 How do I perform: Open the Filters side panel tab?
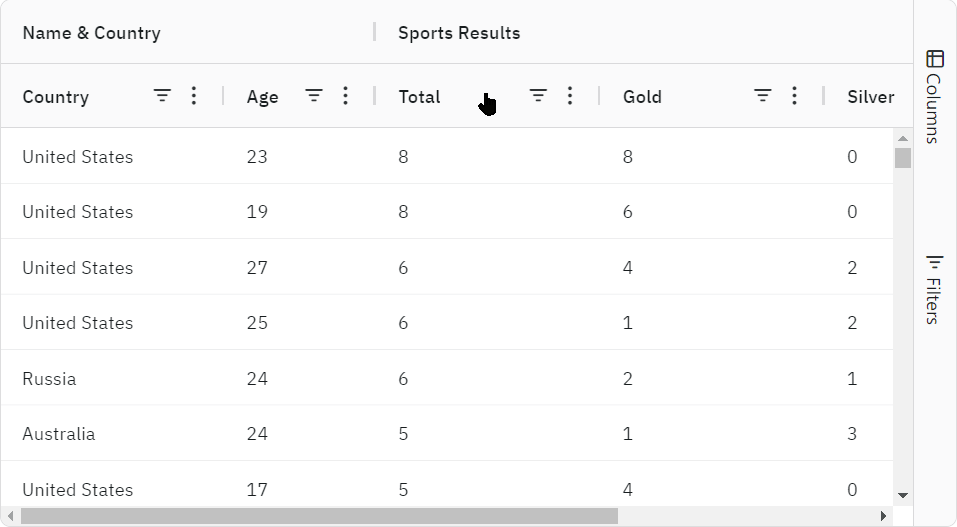point(934,288)
